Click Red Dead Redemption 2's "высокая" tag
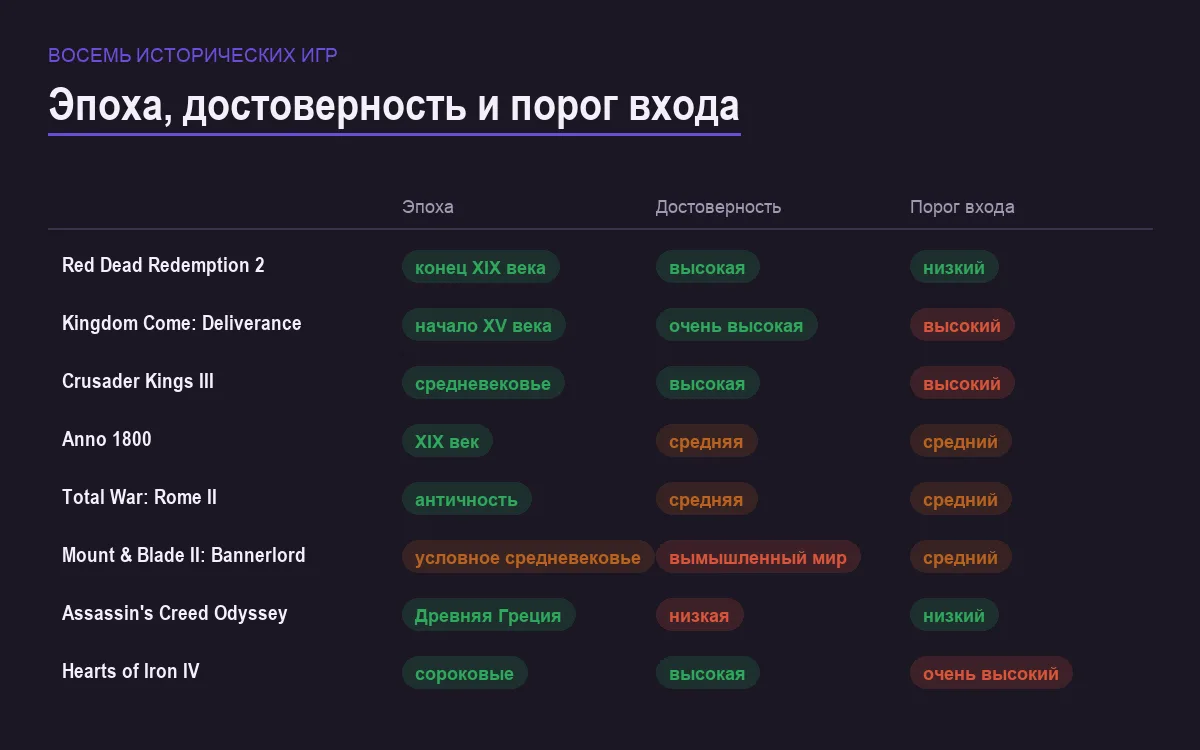 click(708, 267)
